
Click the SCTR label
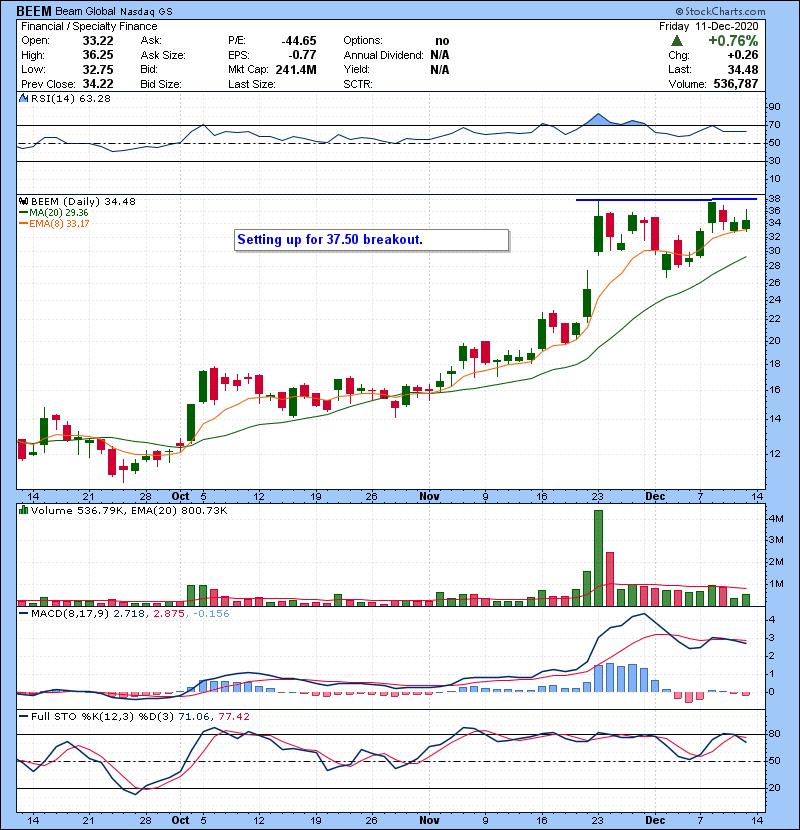pos(358,84)
